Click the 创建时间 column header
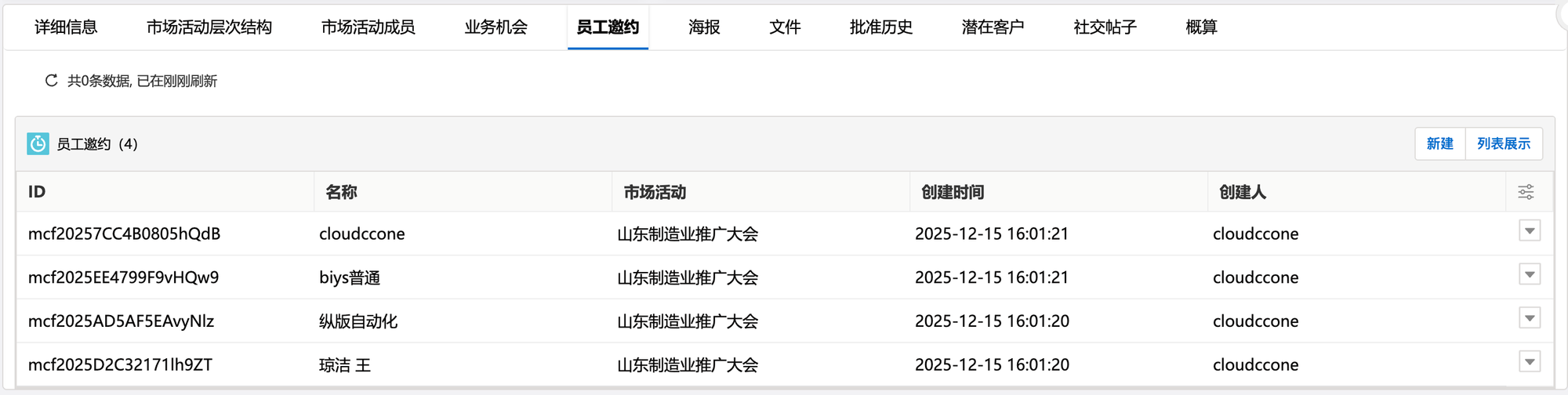Screen dimensions: 1568x395 point(953,193)
